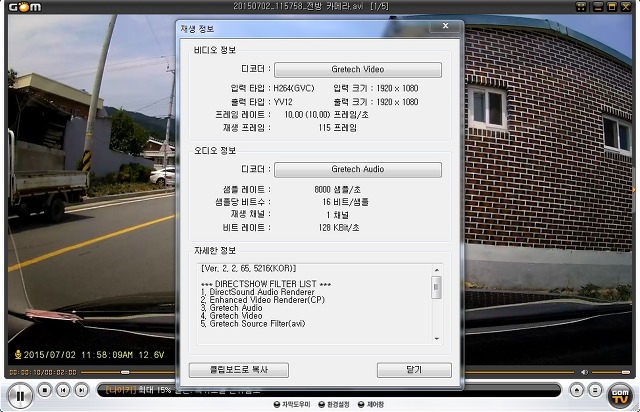Click 클립보드로 복사 copy to clipboard
The width and height of the screenshot is (640, 412).
pyautogui.click(x=239, y=370)
